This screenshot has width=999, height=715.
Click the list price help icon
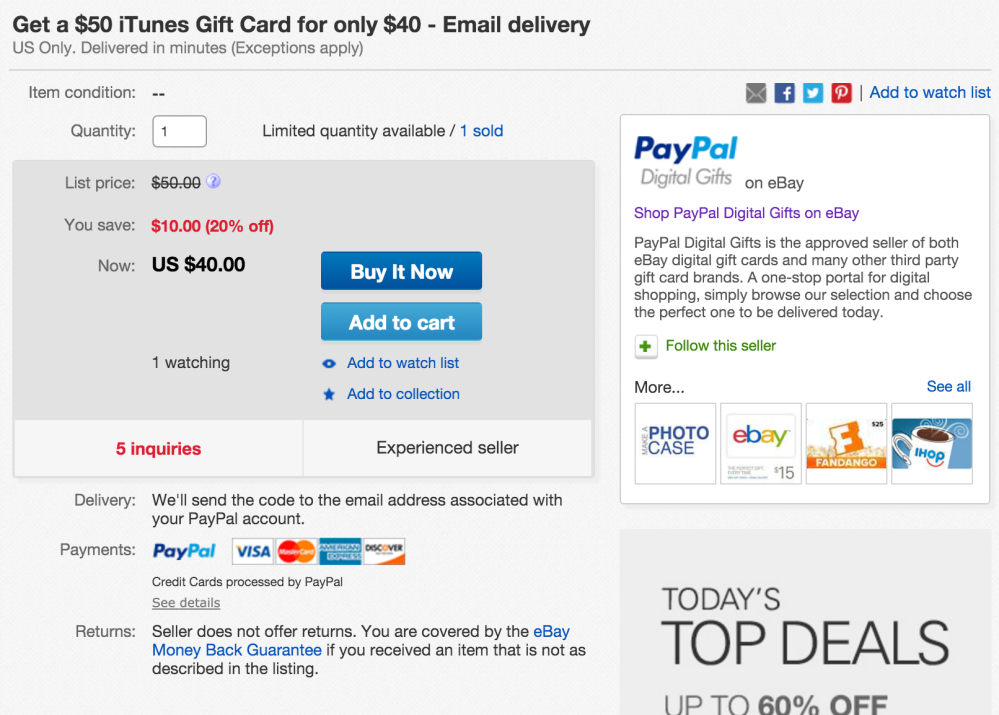(x=213, y=182)
